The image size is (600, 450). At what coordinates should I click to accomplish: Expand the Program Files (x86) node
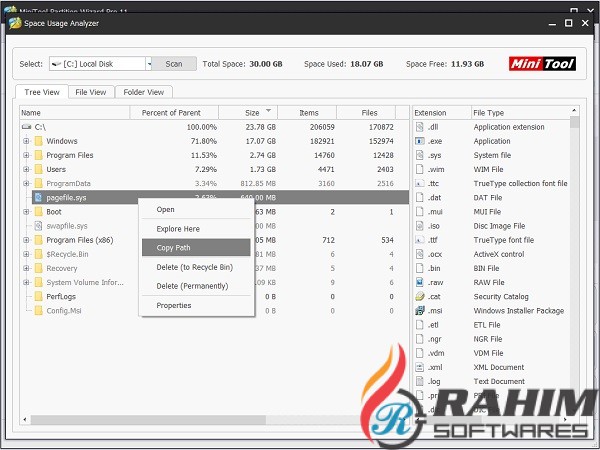tap(26, 240)
